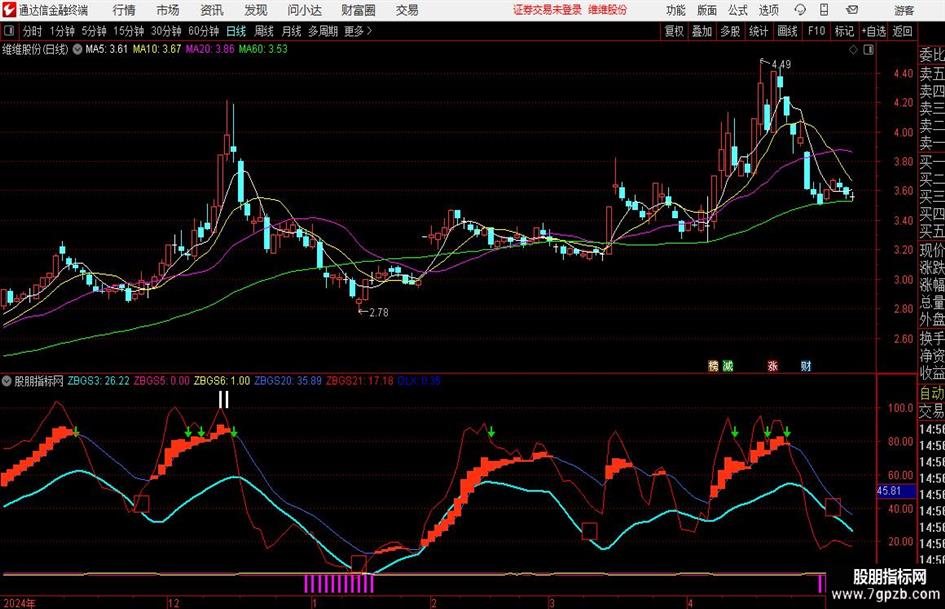Click the 叠加 overlay button
Screen dimensions: 945x609
[x=702, y=31]
